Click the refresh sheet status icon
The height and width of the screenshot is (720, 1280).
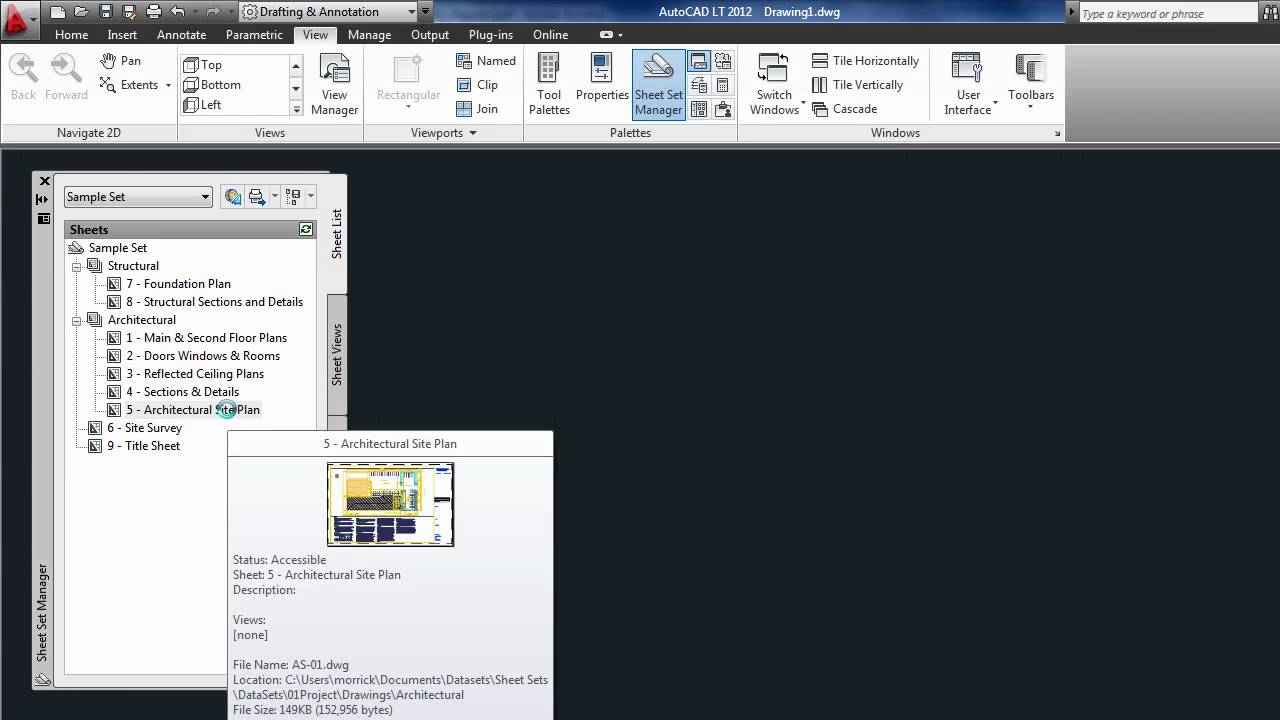306,230
